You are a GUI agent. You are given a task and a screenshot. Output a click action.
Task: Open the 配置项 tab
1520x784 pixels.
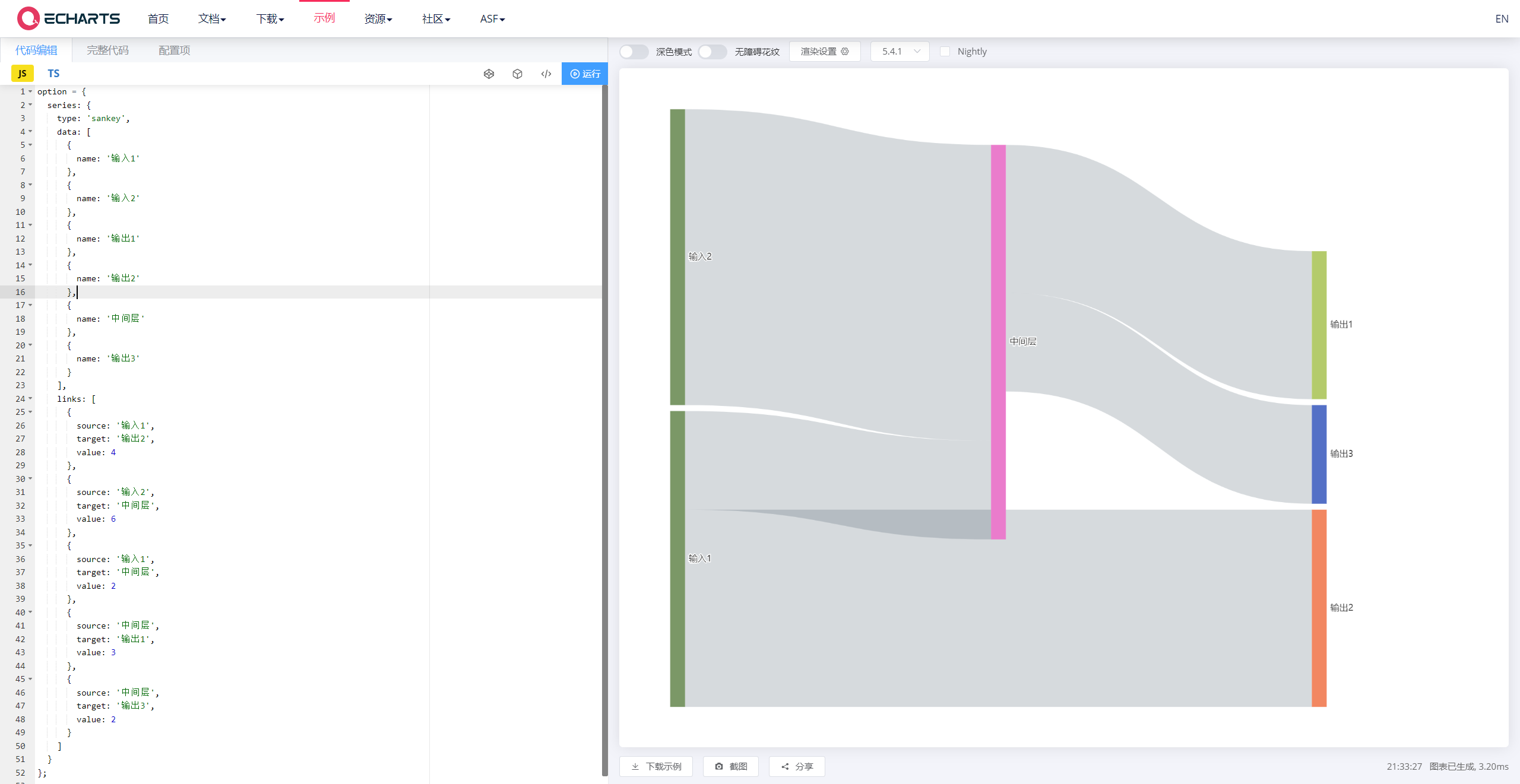(174, 50)
